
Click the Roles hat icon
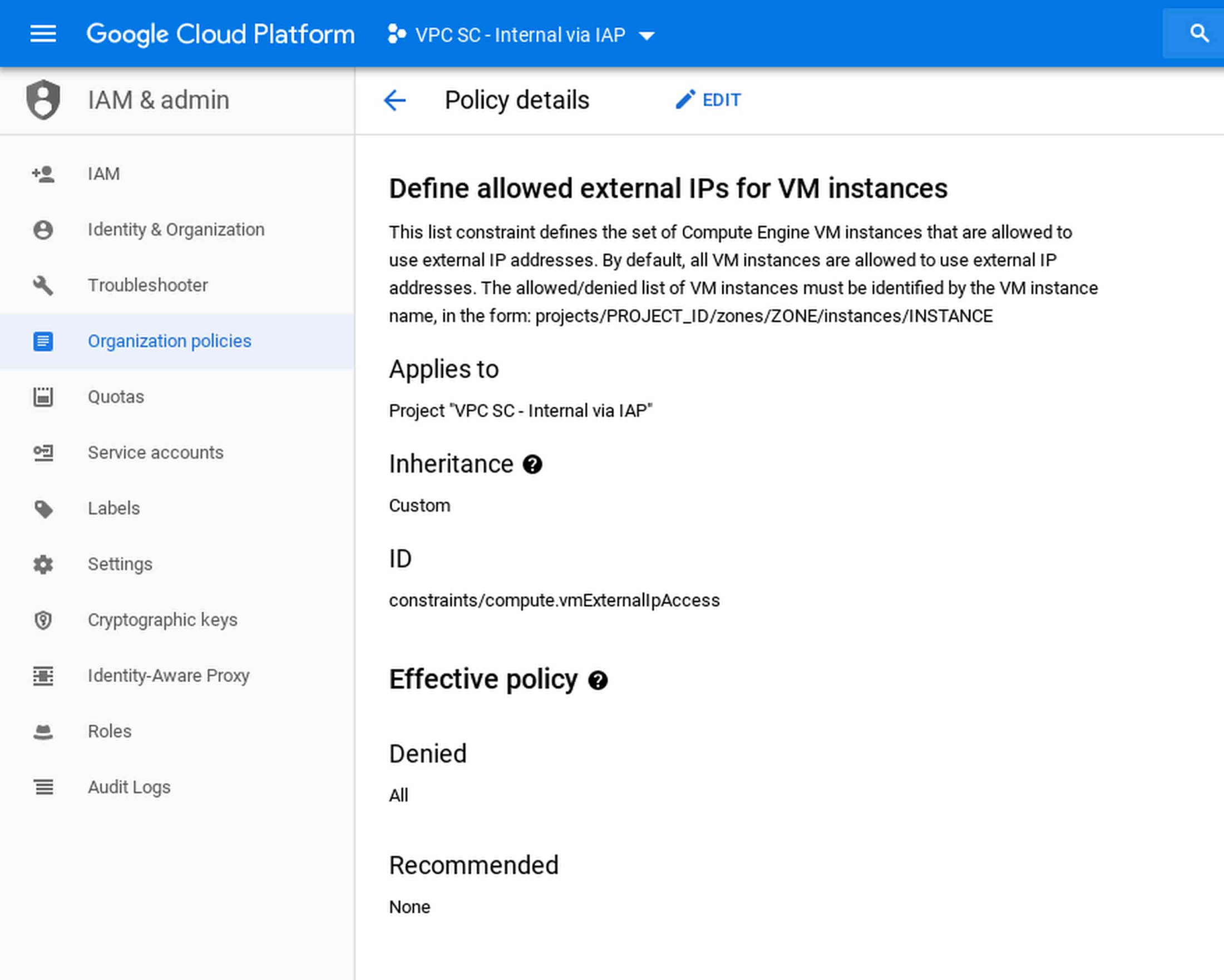(43, 731)
